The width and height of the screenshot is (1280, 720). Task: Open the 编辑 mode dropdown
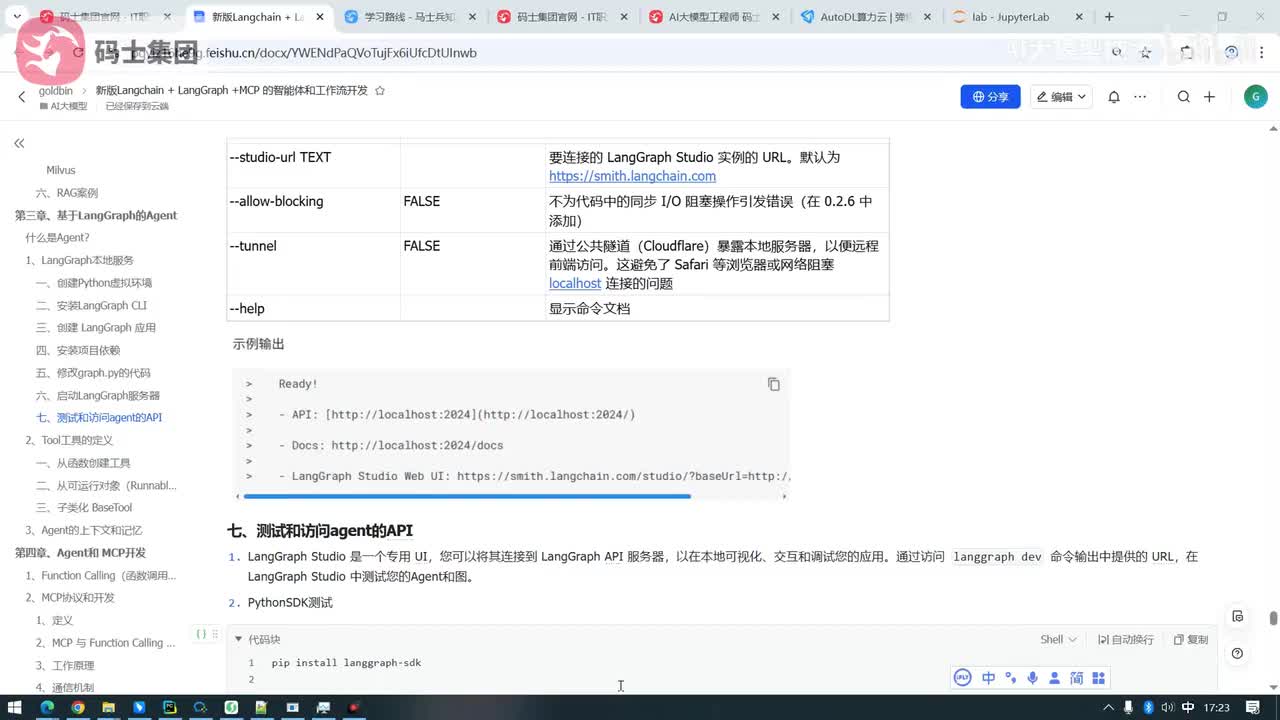point(1061,97)
